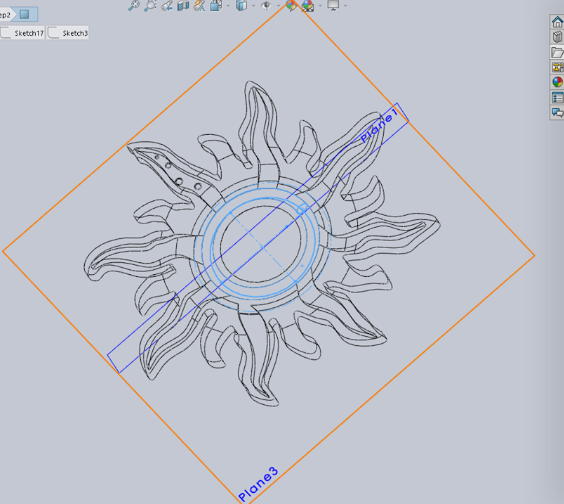Image resolution: width=564 pixels, height=504 pixels.
Task: Expand the Apply Scene dropdown arrow
Action: tap(320, 6)
